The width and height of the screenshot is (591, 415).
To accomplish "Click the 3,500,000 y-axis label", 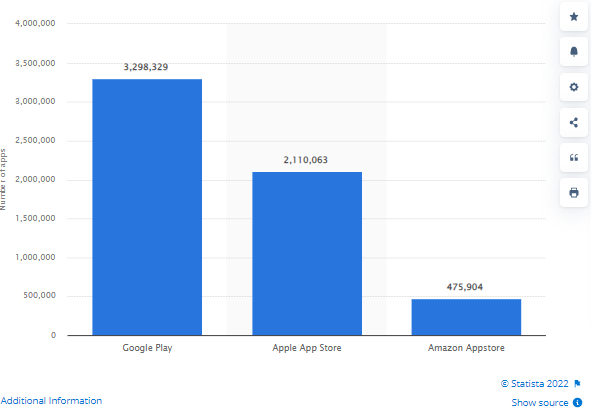I will [35, 63].
